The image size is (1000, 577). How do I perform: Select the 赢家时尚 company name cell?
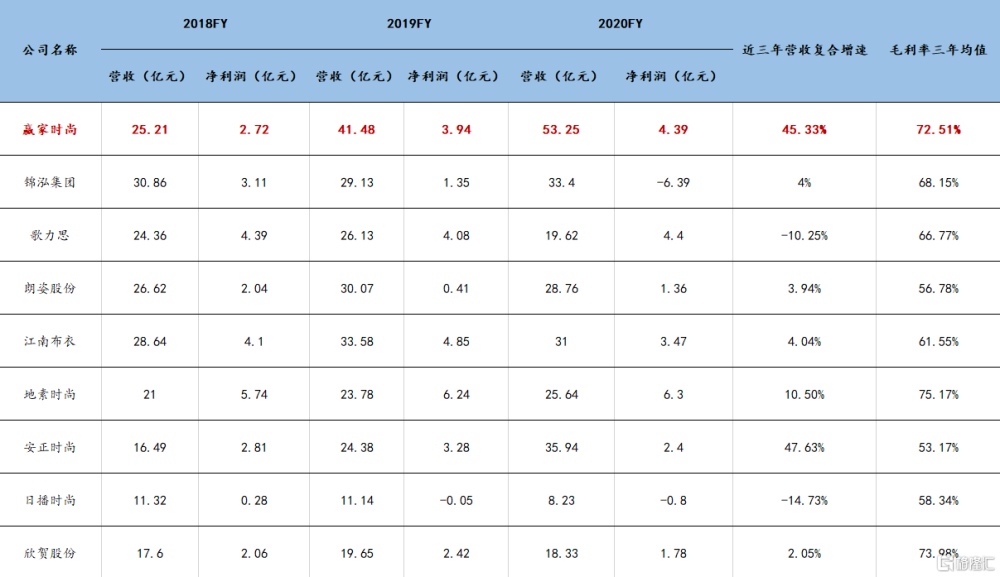[50, 129]
